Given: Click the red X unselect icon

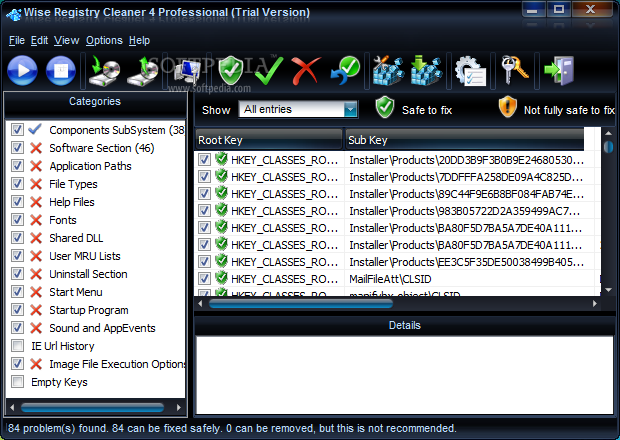Looking at the screenshot, I should click(306, 71).
